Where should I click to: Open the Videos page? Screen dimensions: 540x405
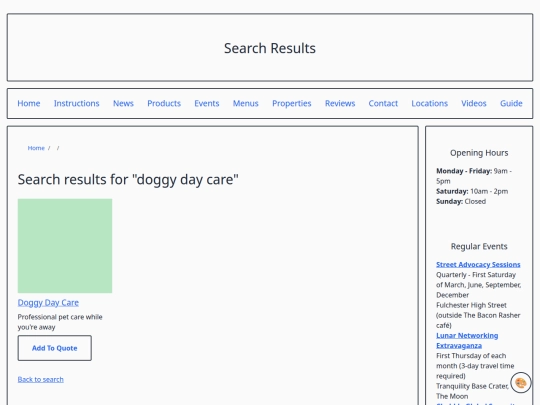click(474, 103)
